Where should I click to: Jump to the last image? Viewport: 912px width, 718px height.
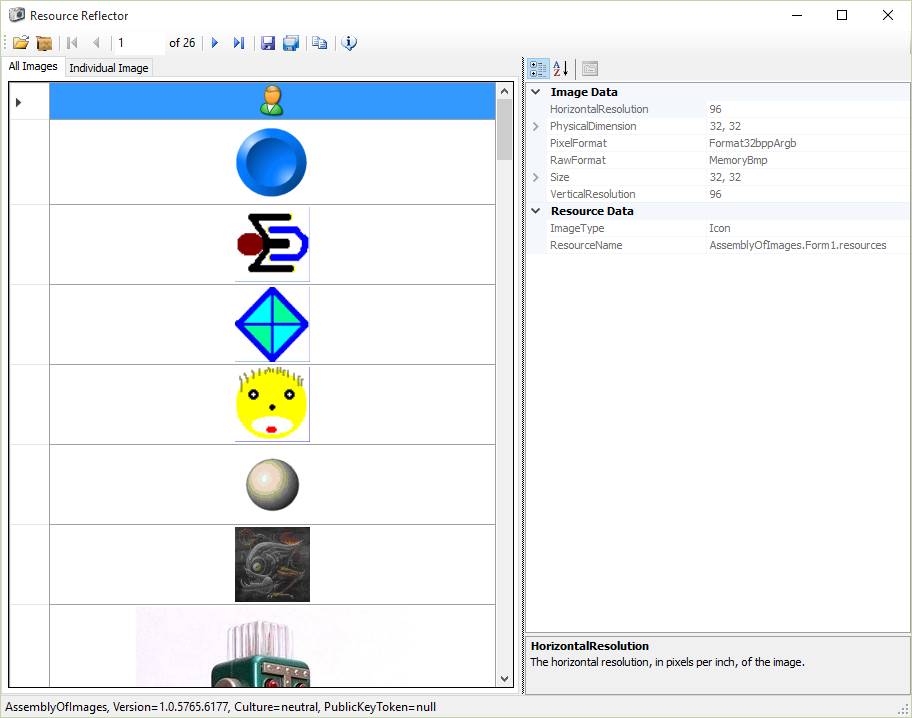pyautogui.click(x=238, y=43)
